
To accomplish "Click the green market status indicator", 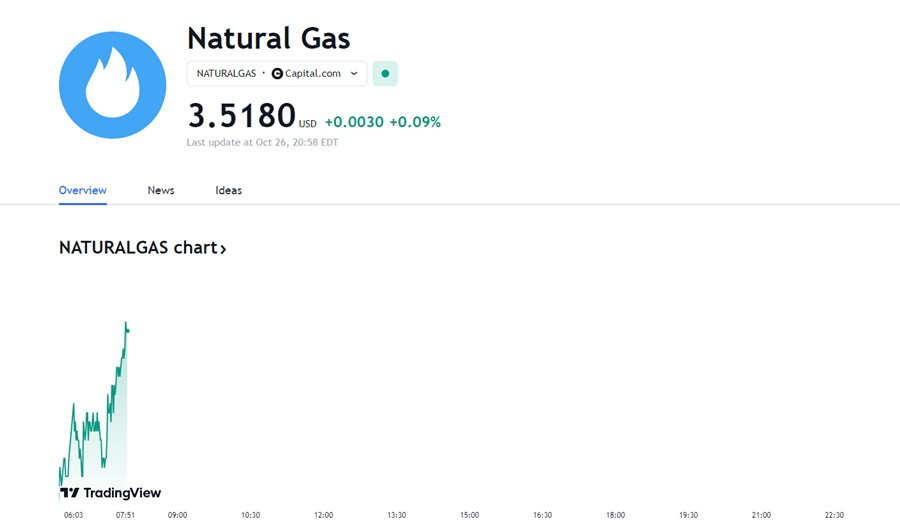I will pos(385,73).
